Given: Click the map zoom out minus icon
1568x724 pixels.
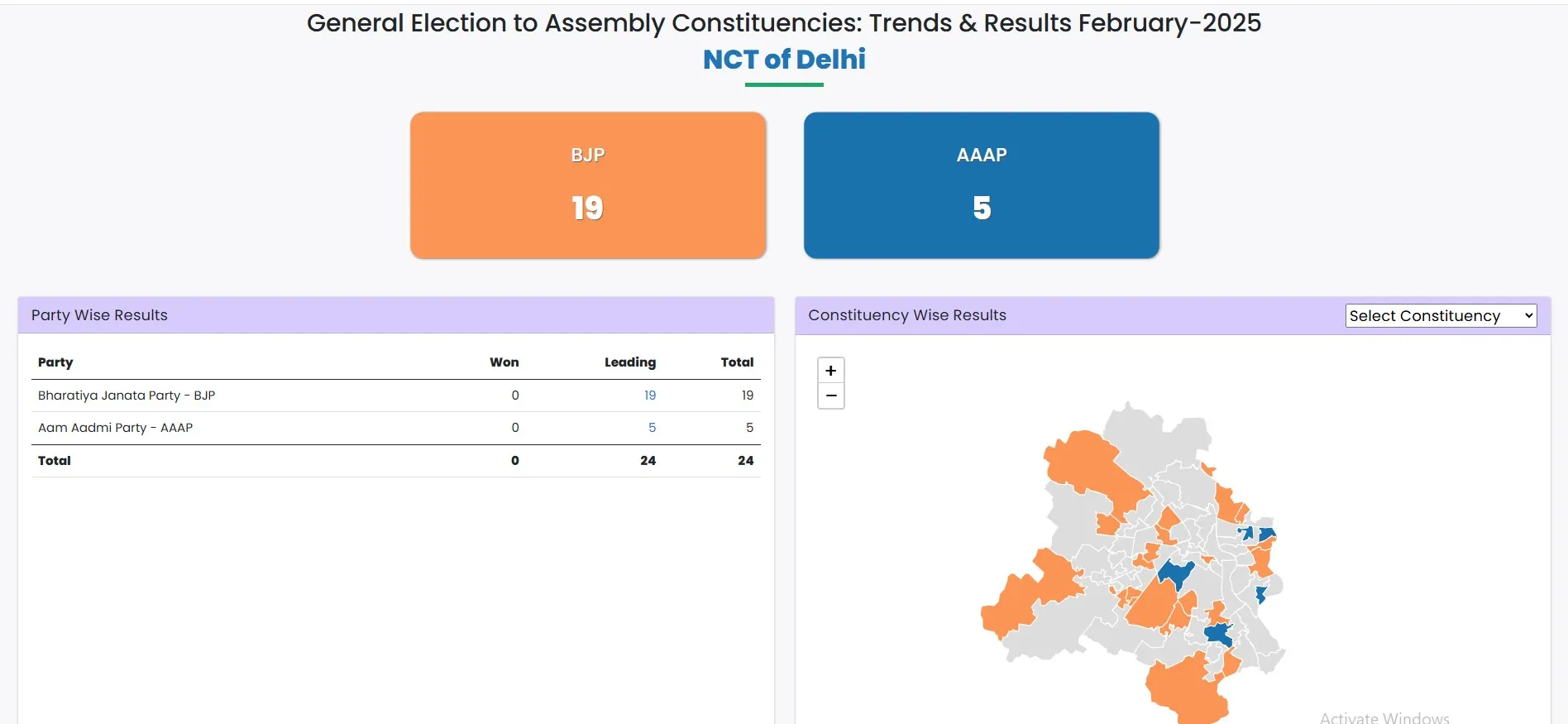Looking at the screenshot, I should coord(830,396).
